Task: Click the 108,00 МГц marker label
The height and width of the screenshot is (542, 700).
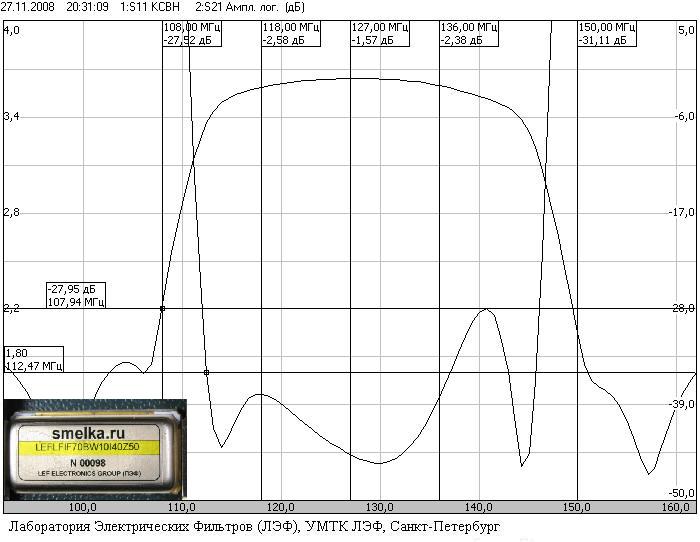Action: [x=192, y=33]
